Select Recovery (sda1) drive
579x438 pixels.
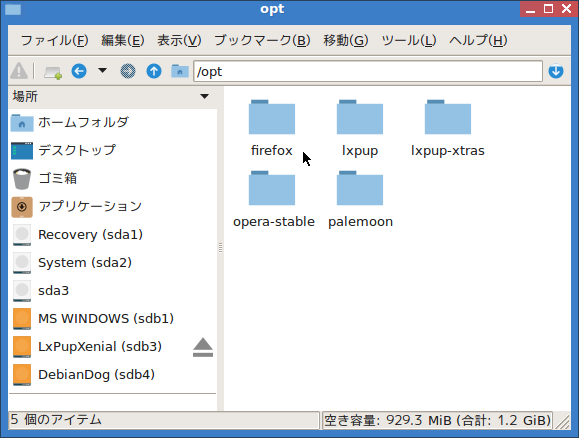(112, 235)
